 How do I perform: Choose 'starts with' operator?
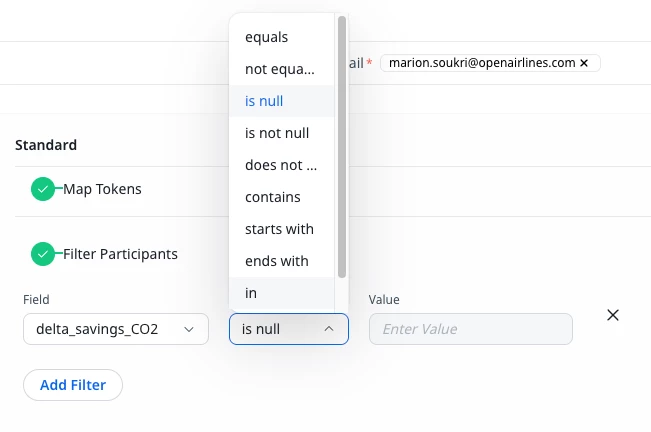[x=279, y=229]
